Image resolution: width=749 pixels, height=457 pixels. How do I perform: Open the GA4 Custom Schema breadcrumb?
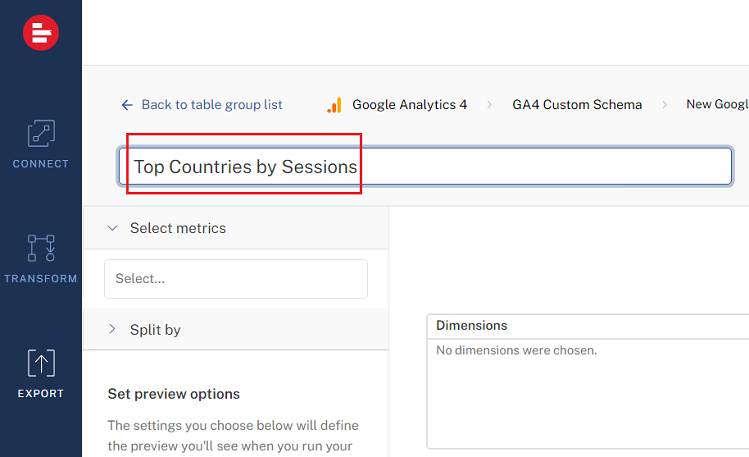pos(577,105)
